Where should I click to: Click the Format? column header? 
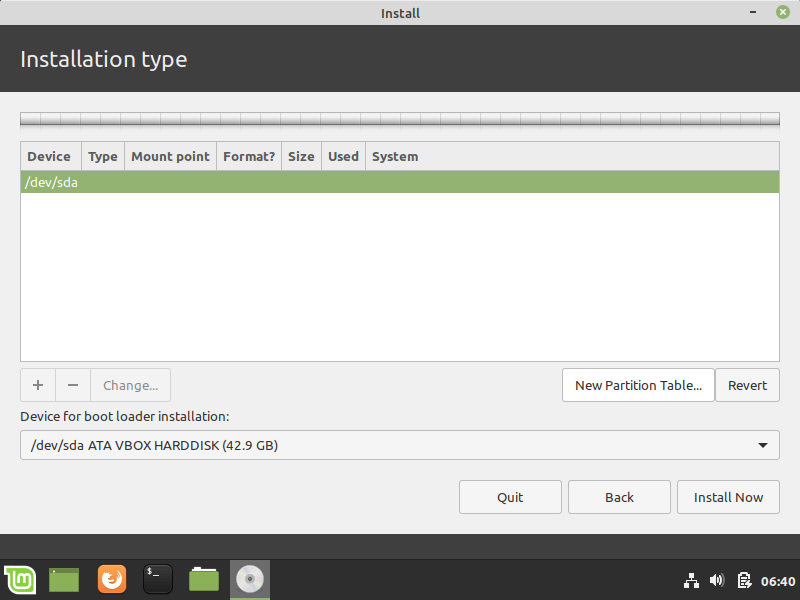tap(249, 156)
